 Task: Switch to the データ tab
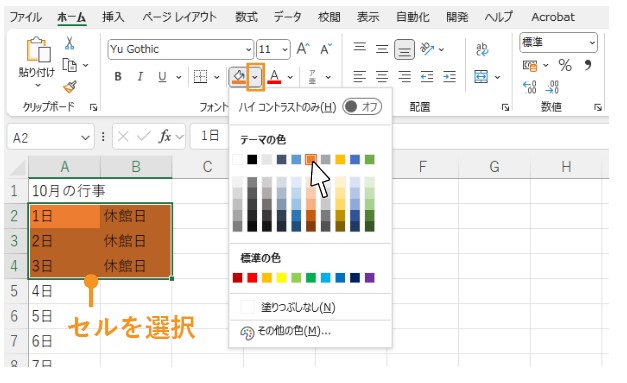[x=288, y=17]
